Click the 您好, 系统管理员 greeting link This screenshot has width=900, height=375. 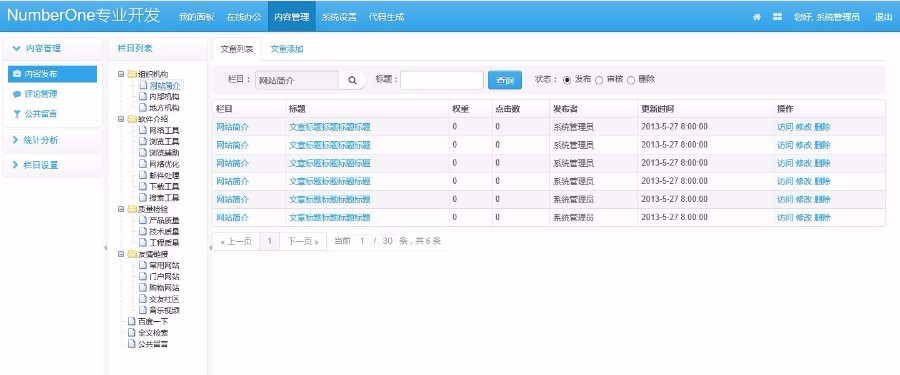point(827,17)
